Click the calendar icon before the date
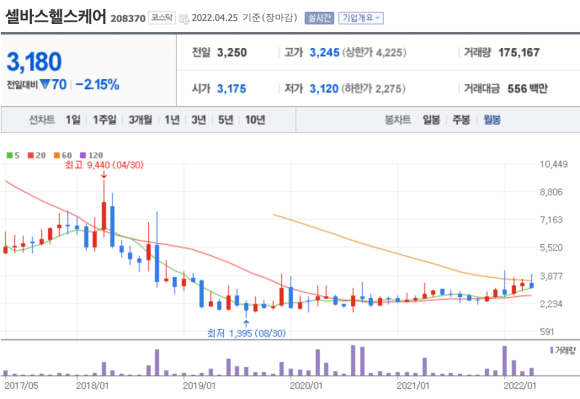580x399 pixels. pyautogui.click(x=184, y=19)
